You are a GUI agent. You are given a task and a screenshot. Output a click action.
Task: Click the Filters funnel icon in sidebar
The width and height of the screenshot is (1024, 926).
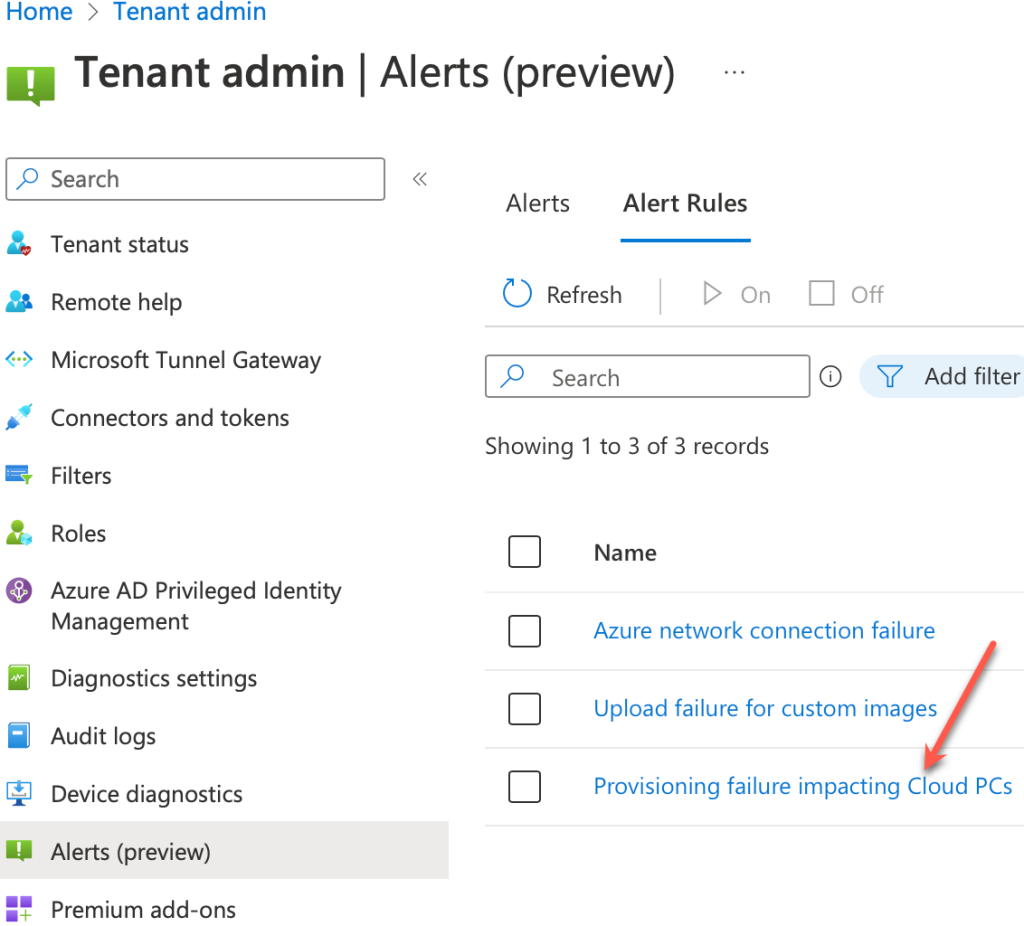19,475
